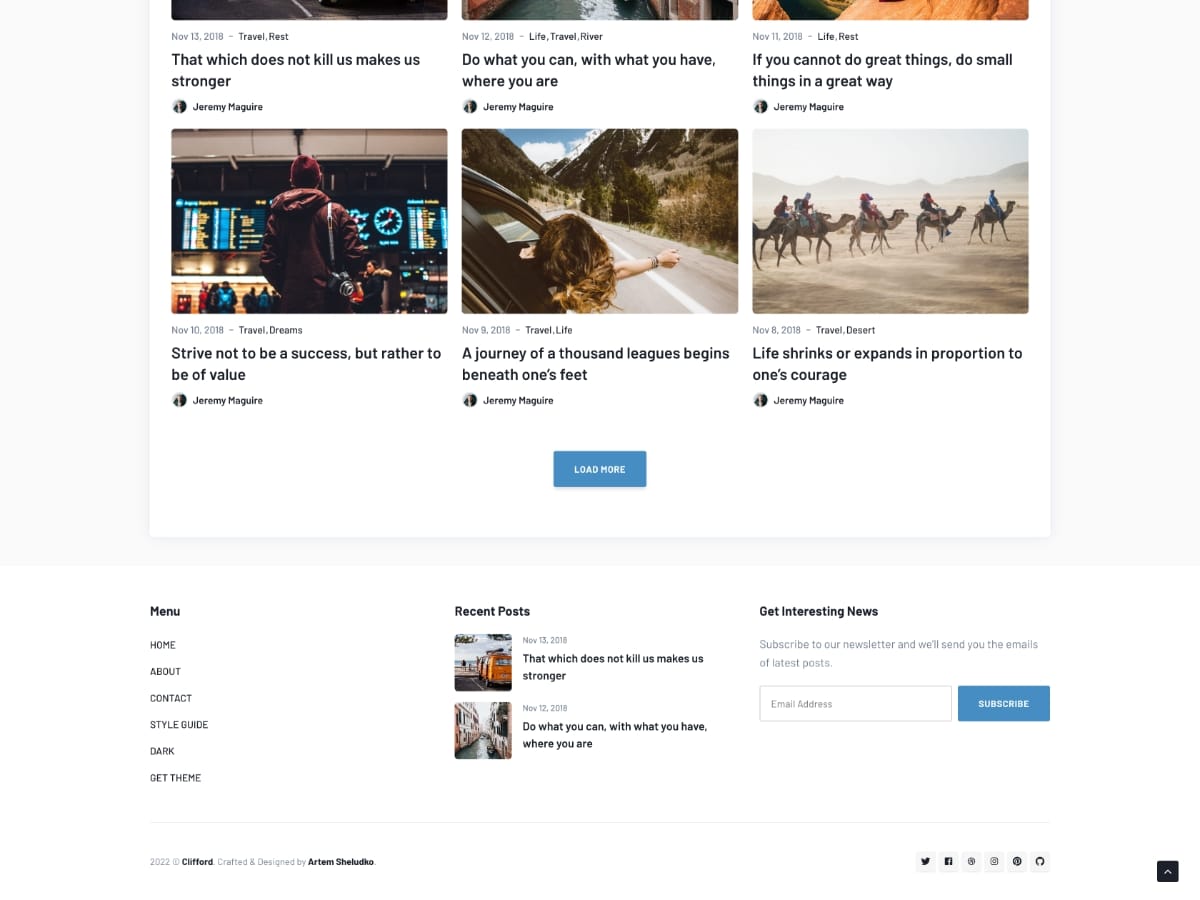This screenshot has height=900, width=1200.
Task: Open the Twitter social icon in footer
Action: point(925,861)
